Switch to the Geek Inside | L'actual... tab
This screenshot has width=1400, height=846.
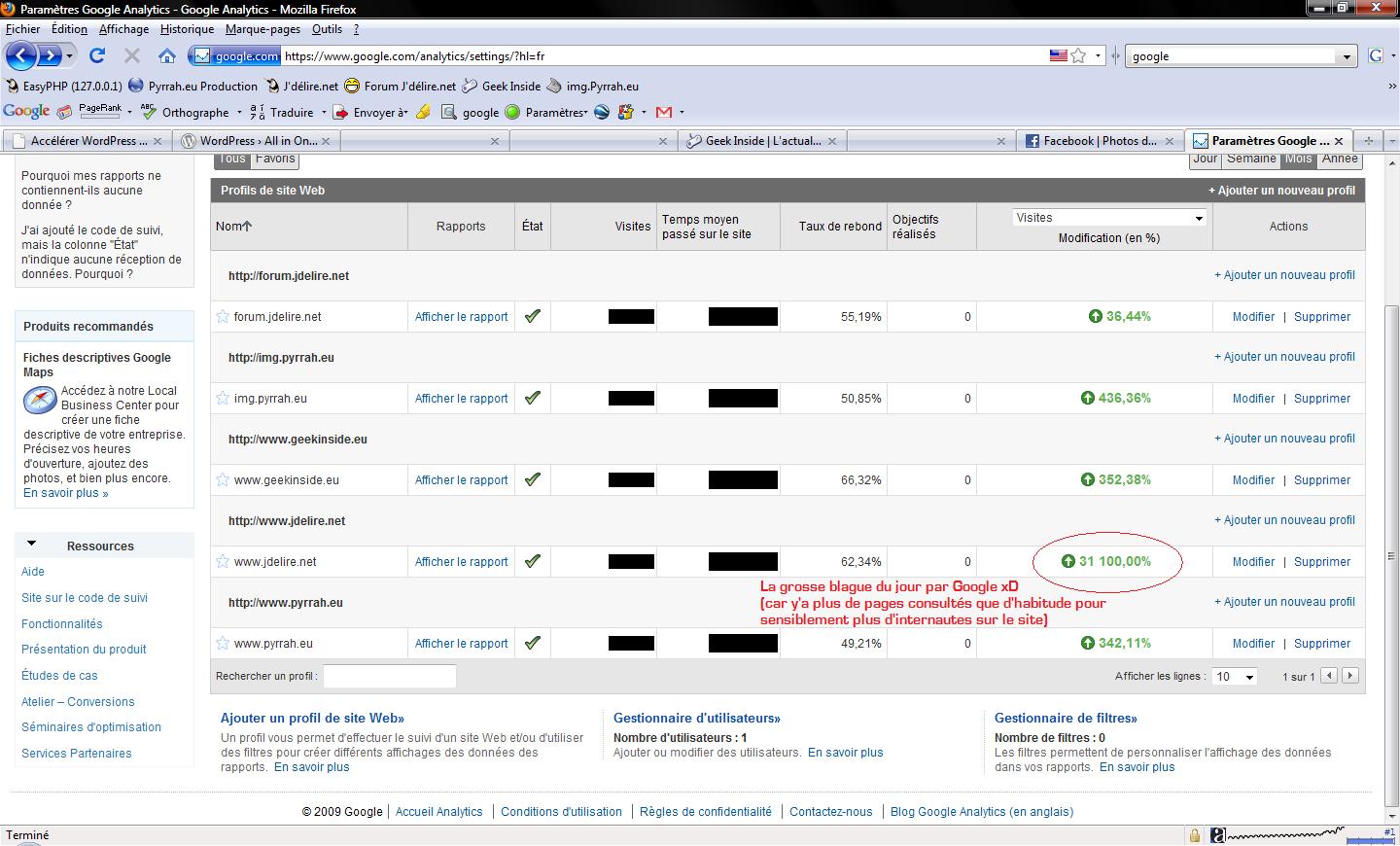pos(762,141)
